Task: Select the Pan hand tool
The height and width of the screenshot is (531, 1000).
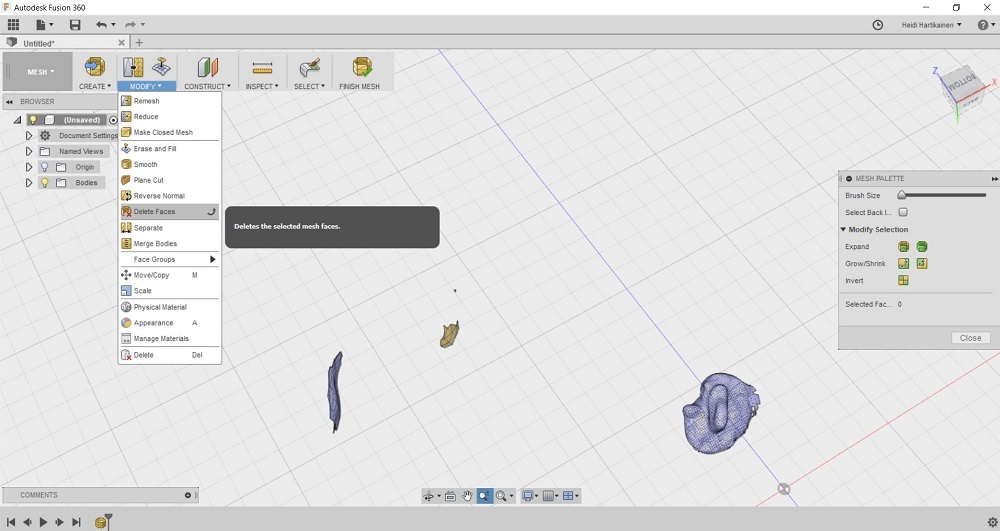Action: coord(467,496)
